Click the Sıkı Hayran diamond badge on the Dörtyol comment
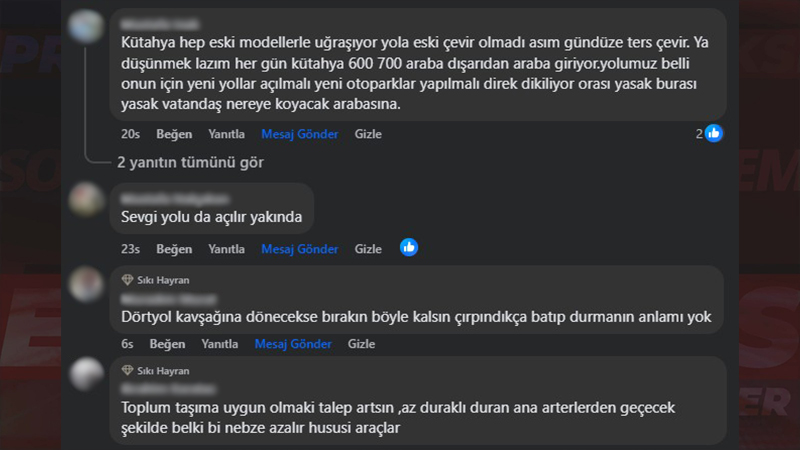800x450 pixels. pos(127,280)
